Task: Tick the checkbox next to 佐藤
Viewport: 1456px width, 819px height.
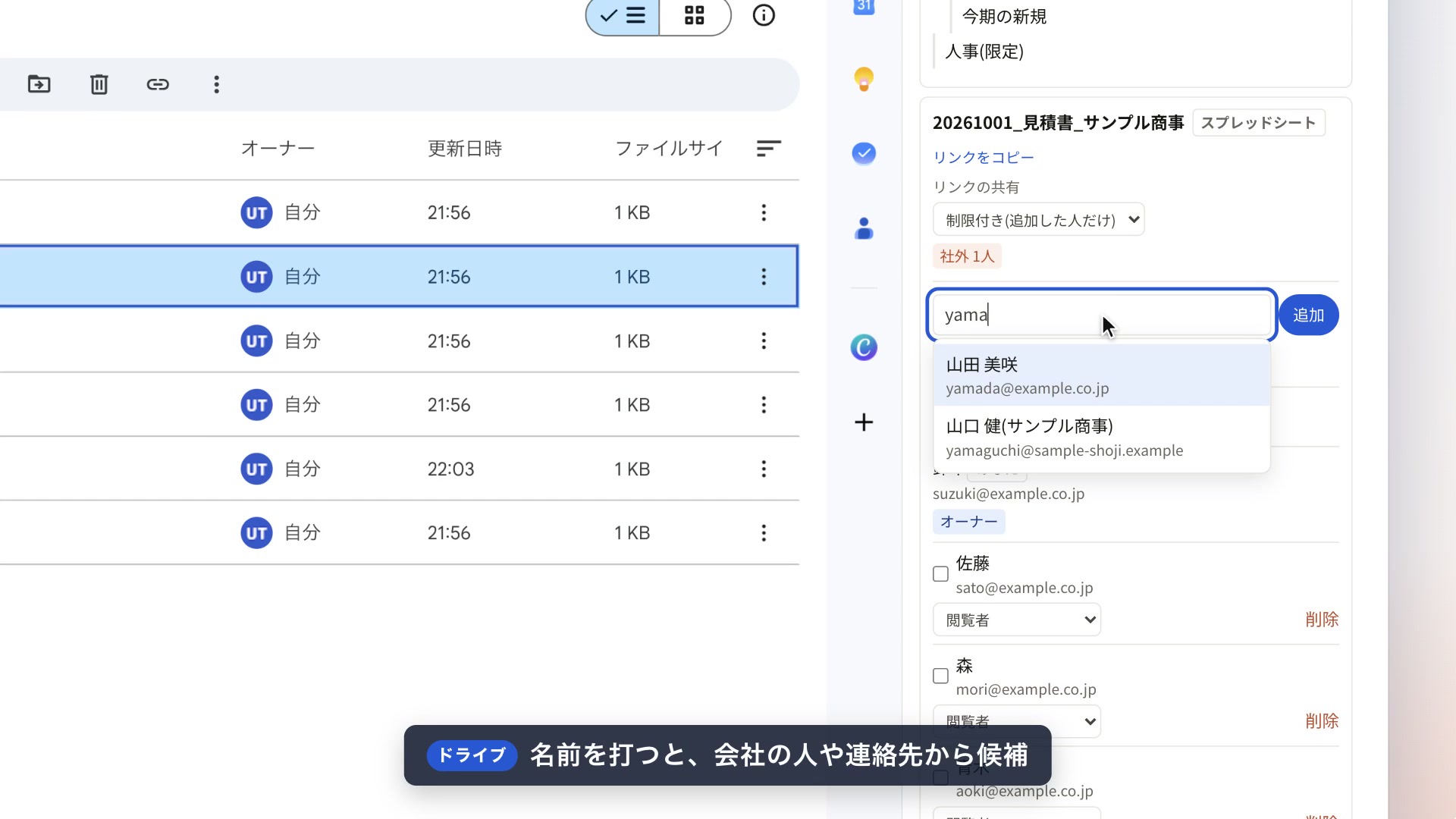Action: point(940,574)
